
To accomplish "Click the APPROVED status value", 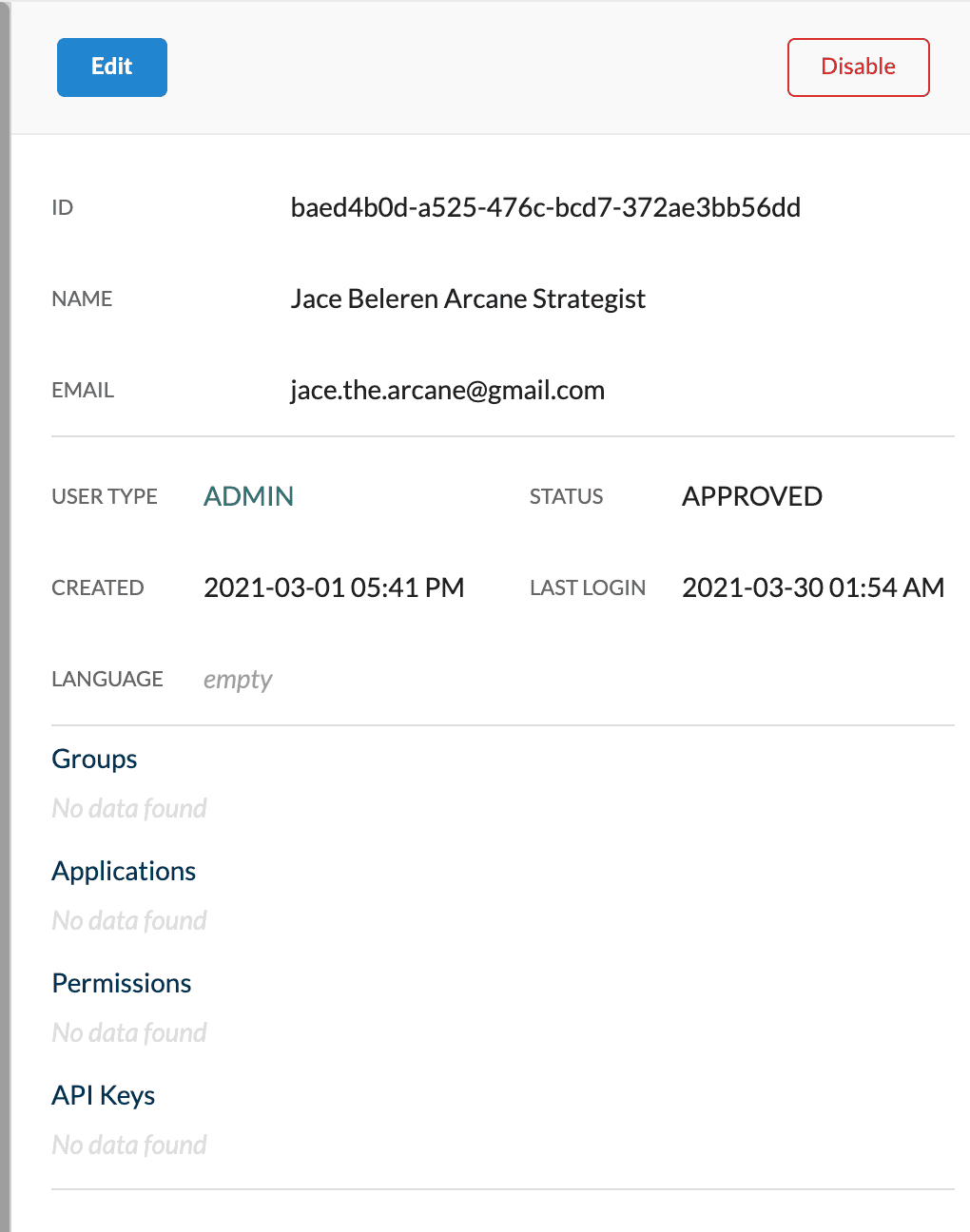I will pyautogui.click(x=752, y=496).
